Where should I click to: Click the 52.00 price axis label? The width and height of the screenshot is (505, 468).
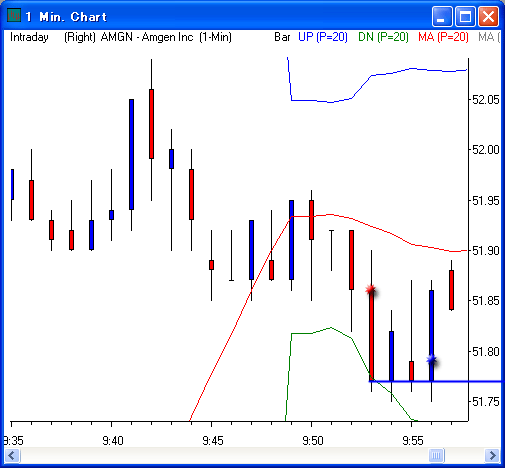click(486, 150)
